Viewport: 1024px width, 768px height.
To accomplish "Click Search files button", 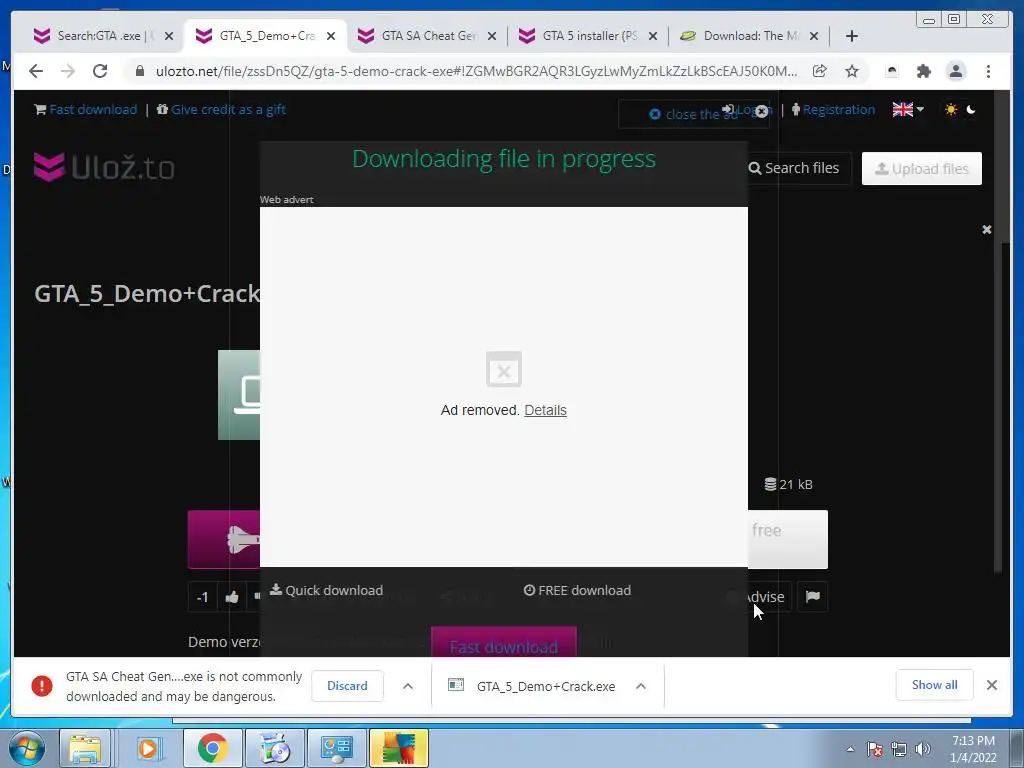I will 794,168.
